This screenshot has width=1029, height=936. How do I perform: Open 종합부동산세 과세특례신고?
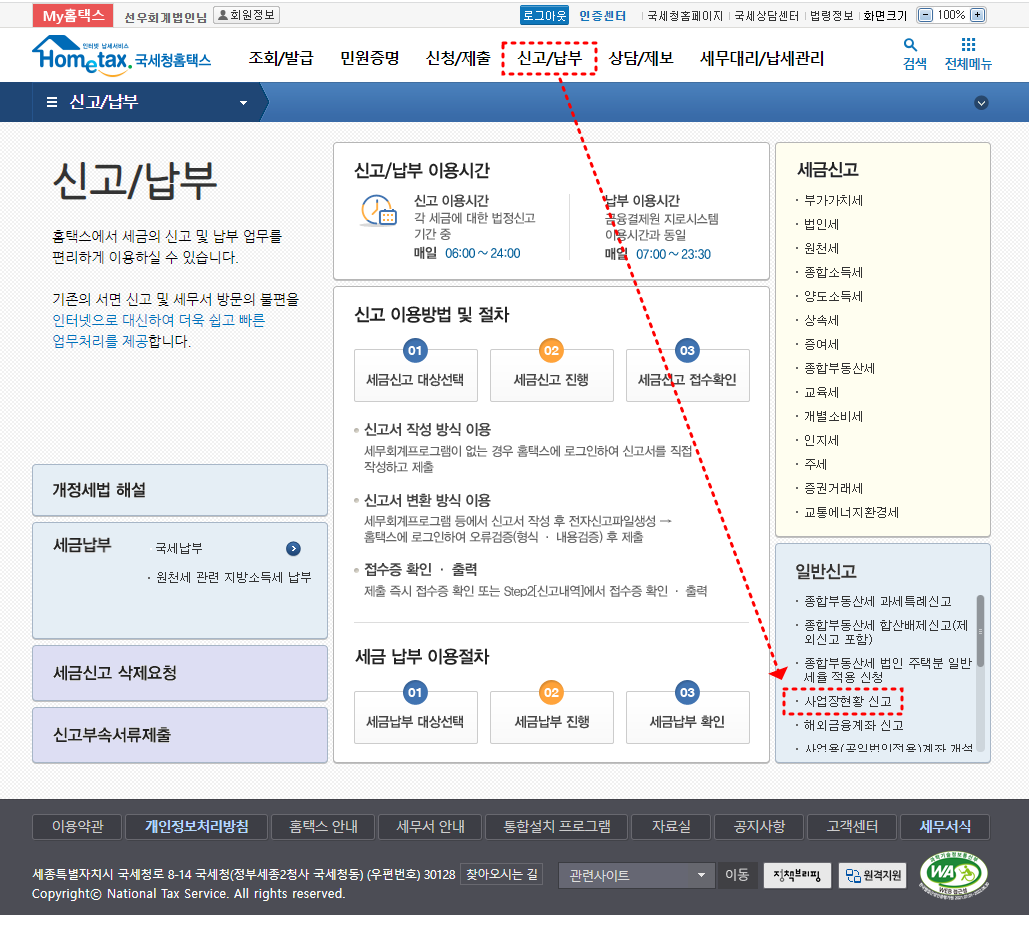click(877, 601)
